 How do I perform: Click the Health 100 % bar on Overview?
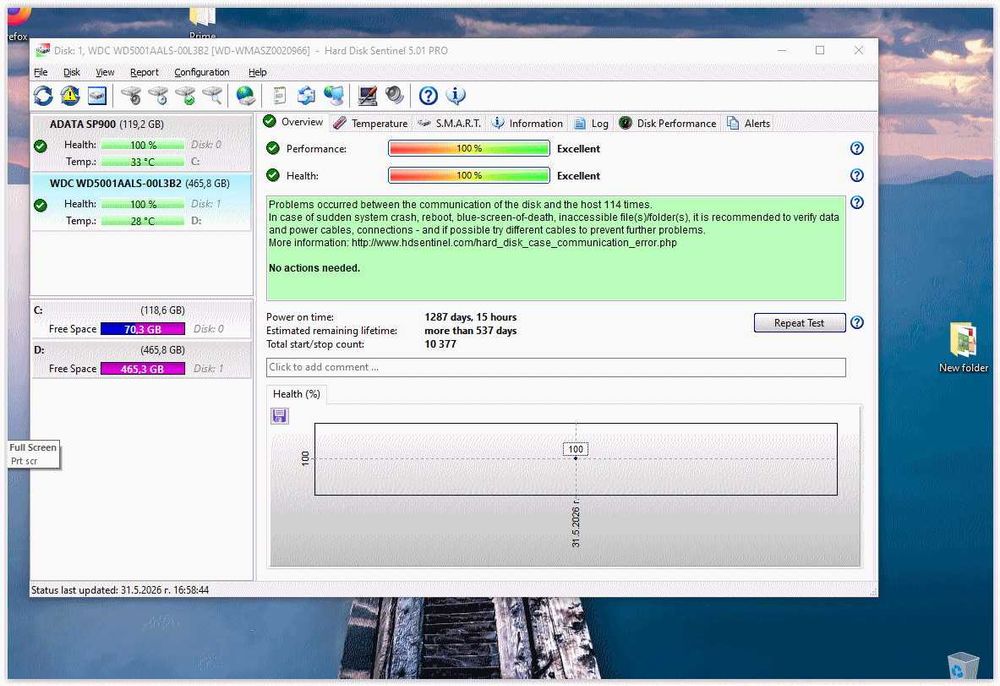click(469, 175)
